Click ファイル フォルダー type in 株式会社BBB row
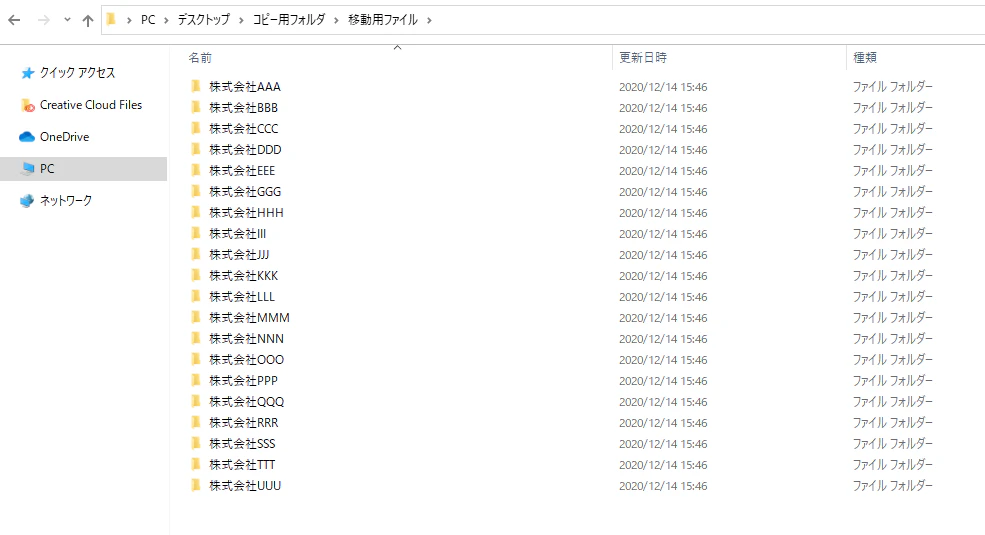 pyautogui.click(x=893, y=107)
